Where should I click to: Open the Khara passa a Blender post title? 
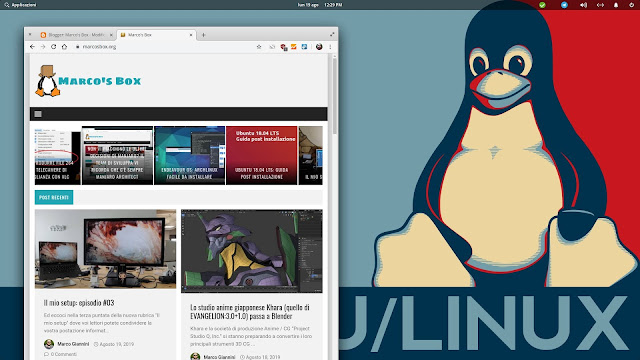[250, 311]
